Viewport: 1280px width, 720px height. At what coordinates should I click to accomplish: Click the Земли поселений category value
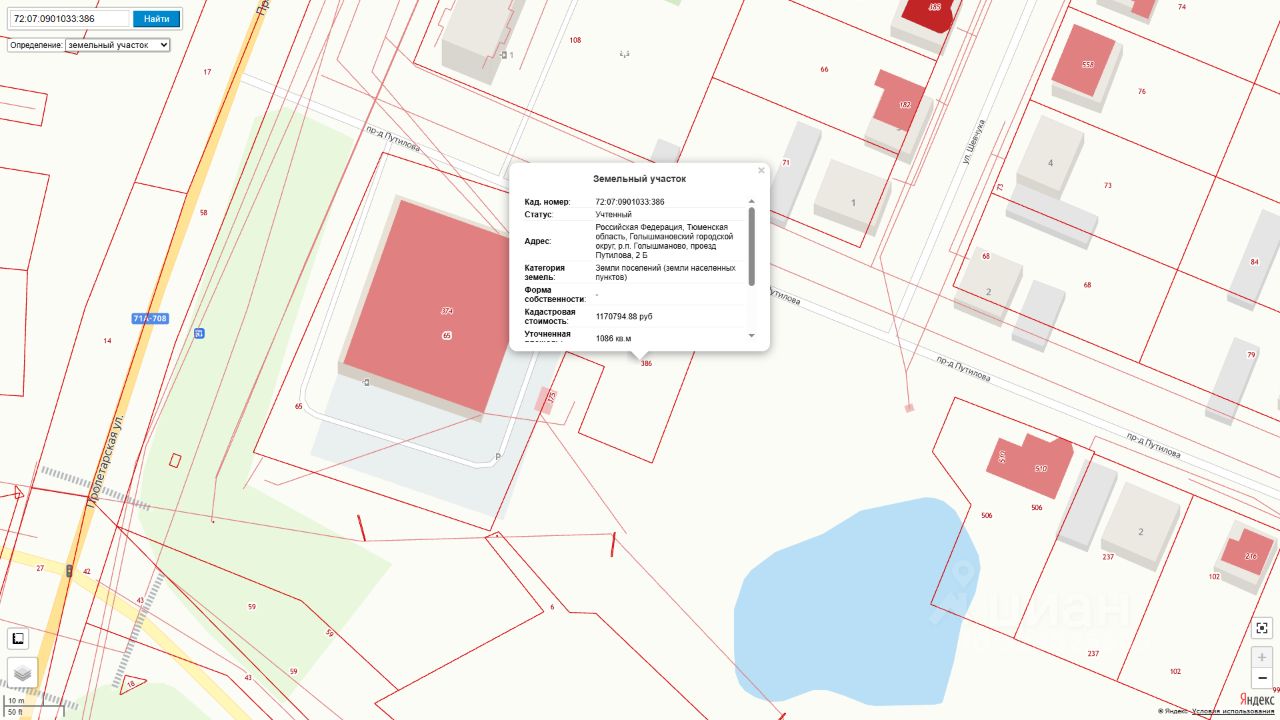[663, 272]
